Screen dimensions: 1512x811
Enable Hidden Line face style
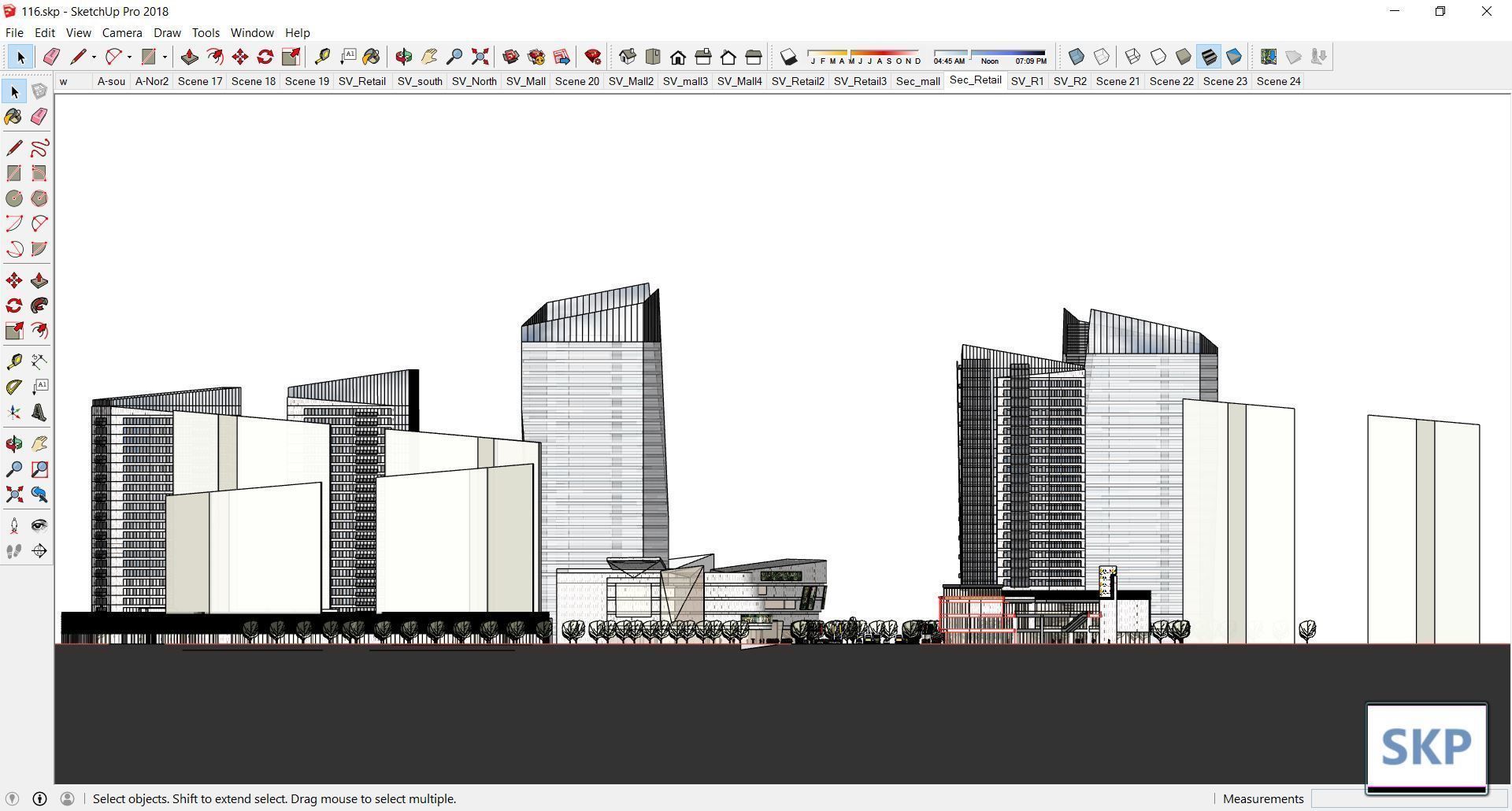click(1158, 57)
